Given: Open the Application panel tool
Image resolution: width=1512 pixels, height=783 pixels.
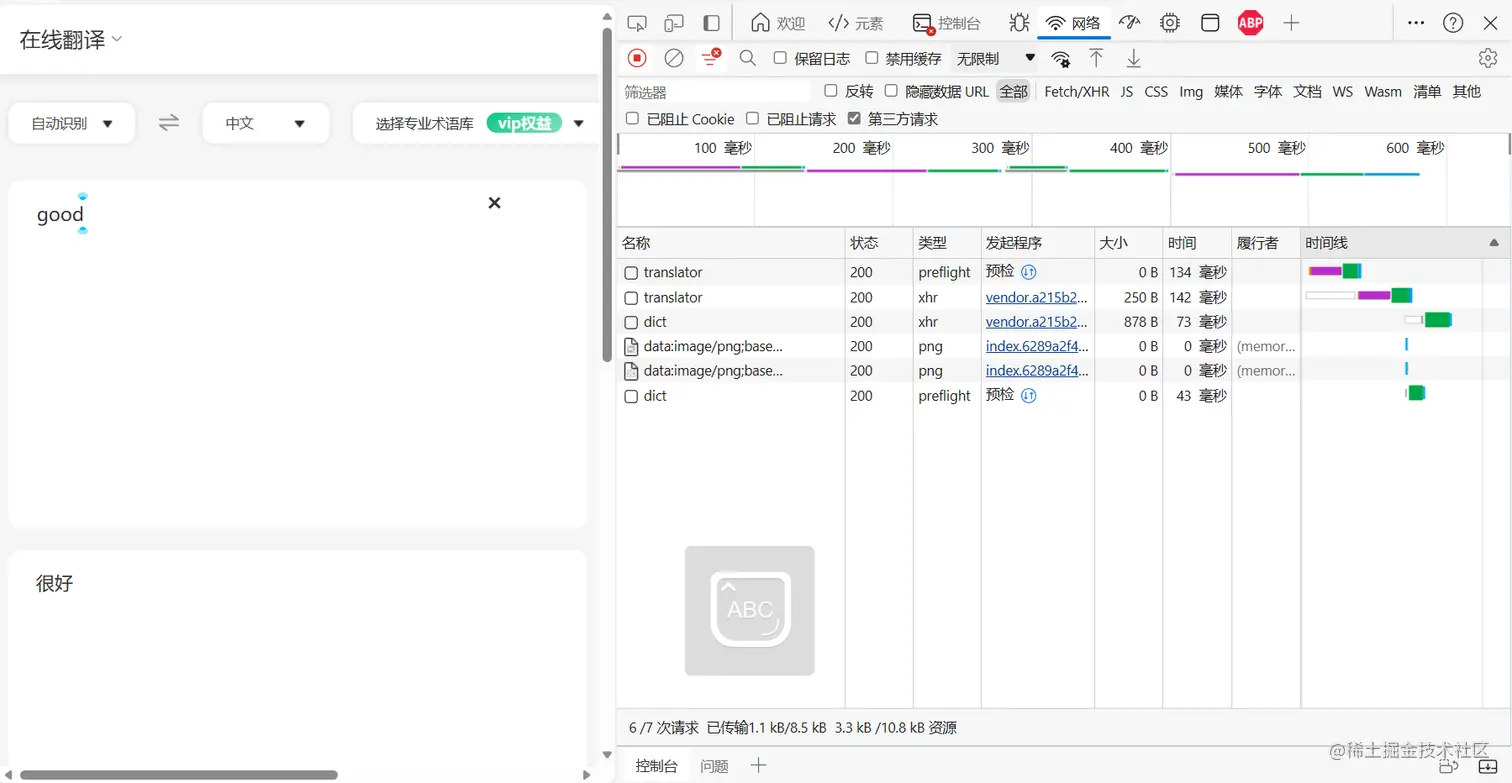Looking at the screenshot, I should click(1210, 23).
